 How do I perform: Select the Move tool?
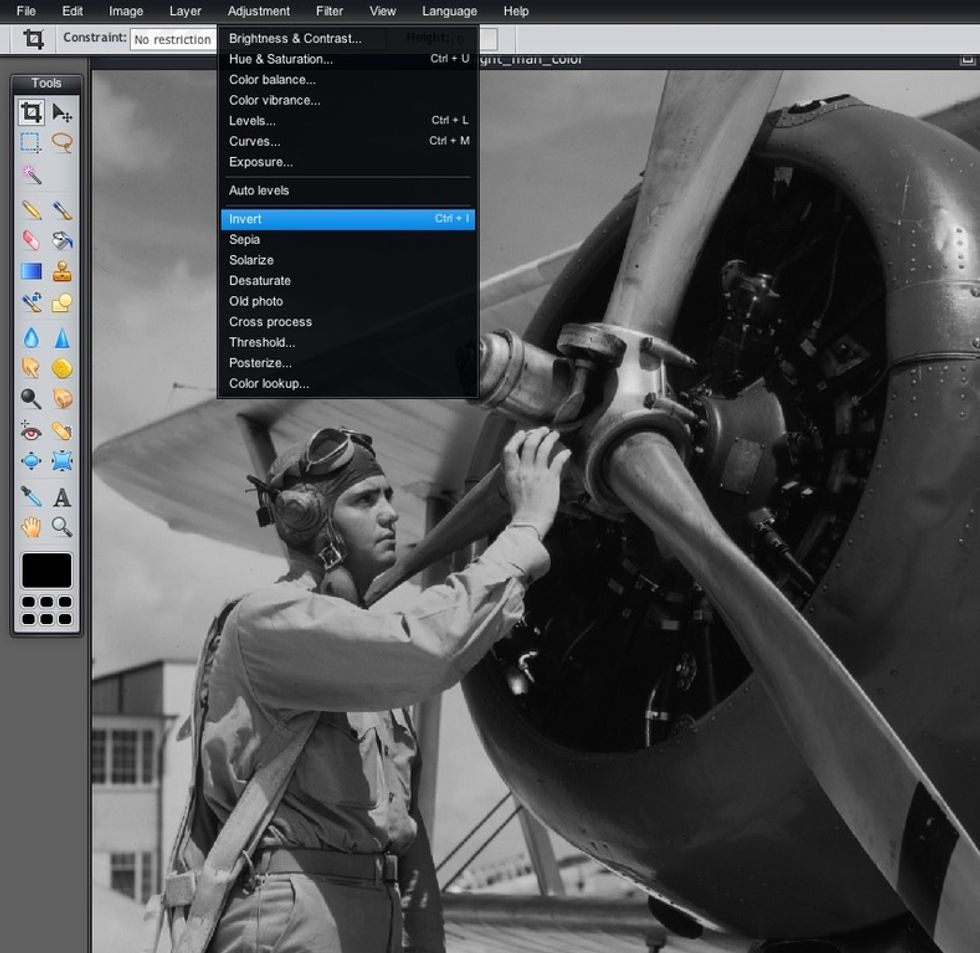tap(63, 112)
